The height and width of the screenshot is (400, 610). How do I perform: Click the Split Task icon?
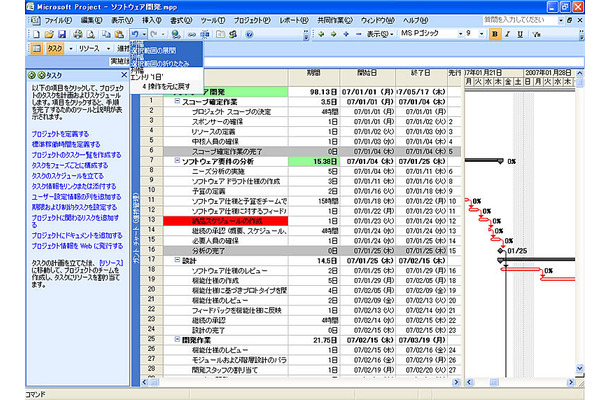point(205,34)
